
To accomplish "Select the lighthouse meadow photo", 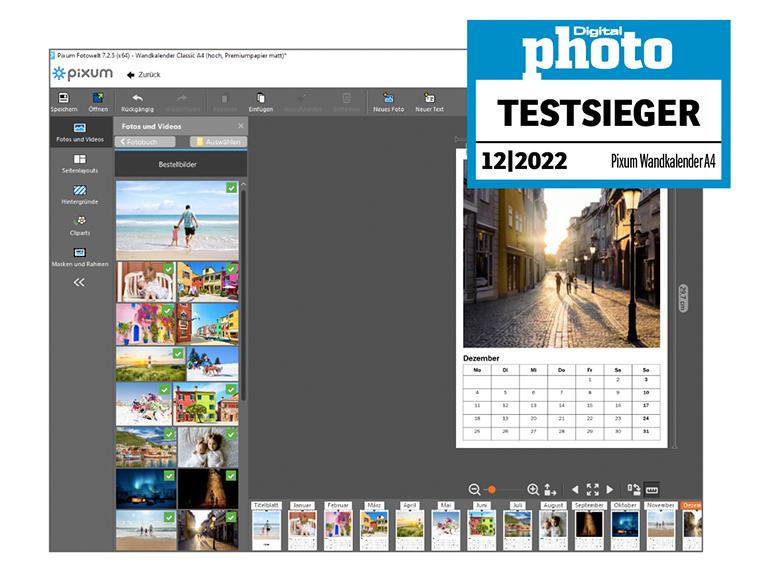I will (150, 364).
